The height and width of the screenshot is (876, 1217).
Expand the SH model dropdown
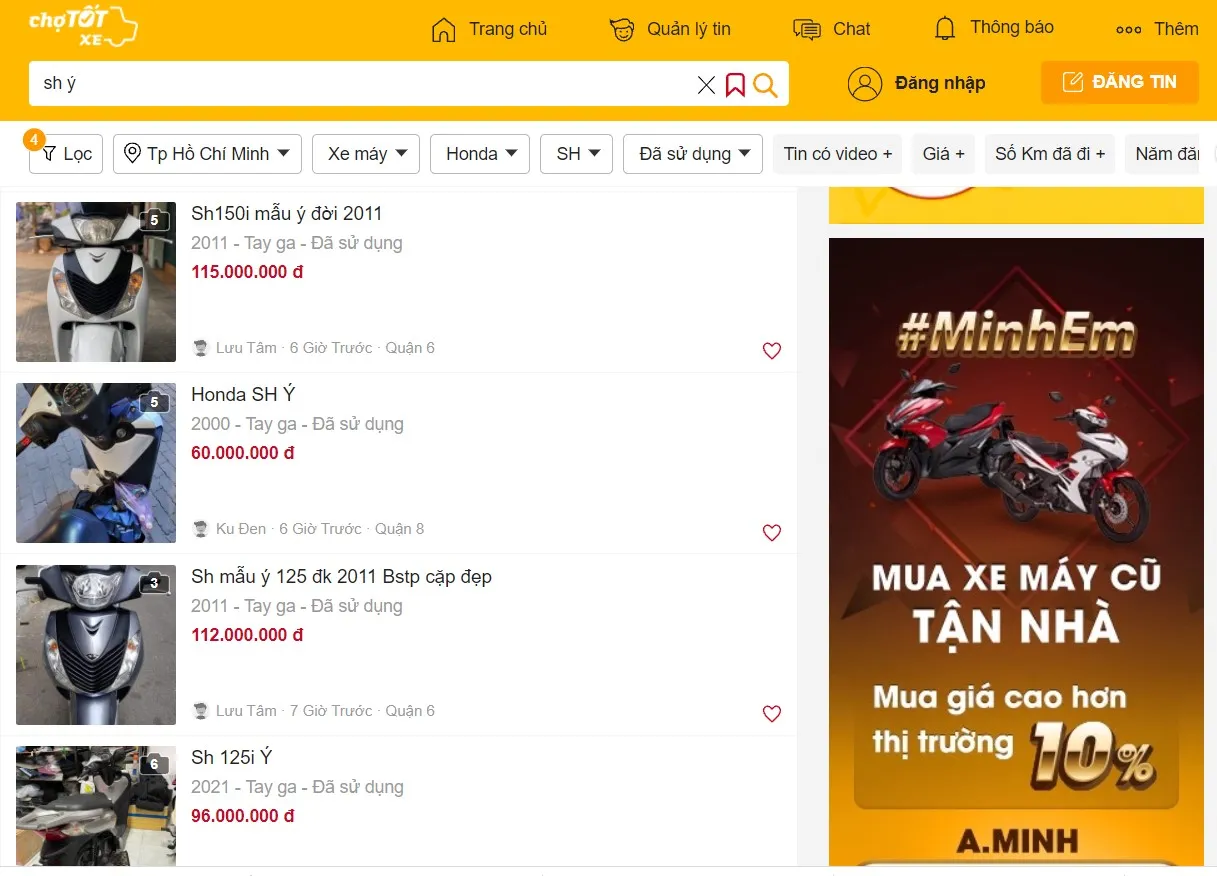(x=576, y=154)
